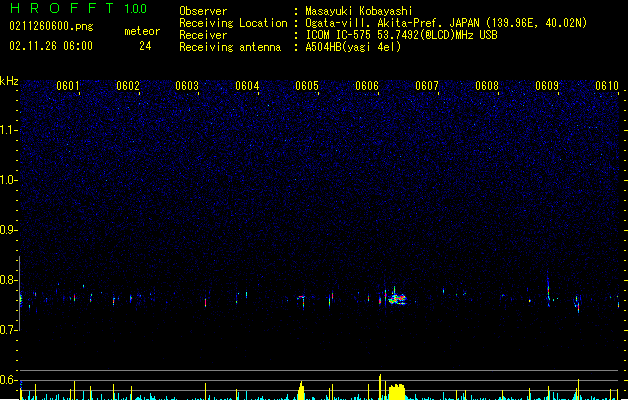Click the 'meteor' label
Screen dimensions: 629x400
click(142, 31)
